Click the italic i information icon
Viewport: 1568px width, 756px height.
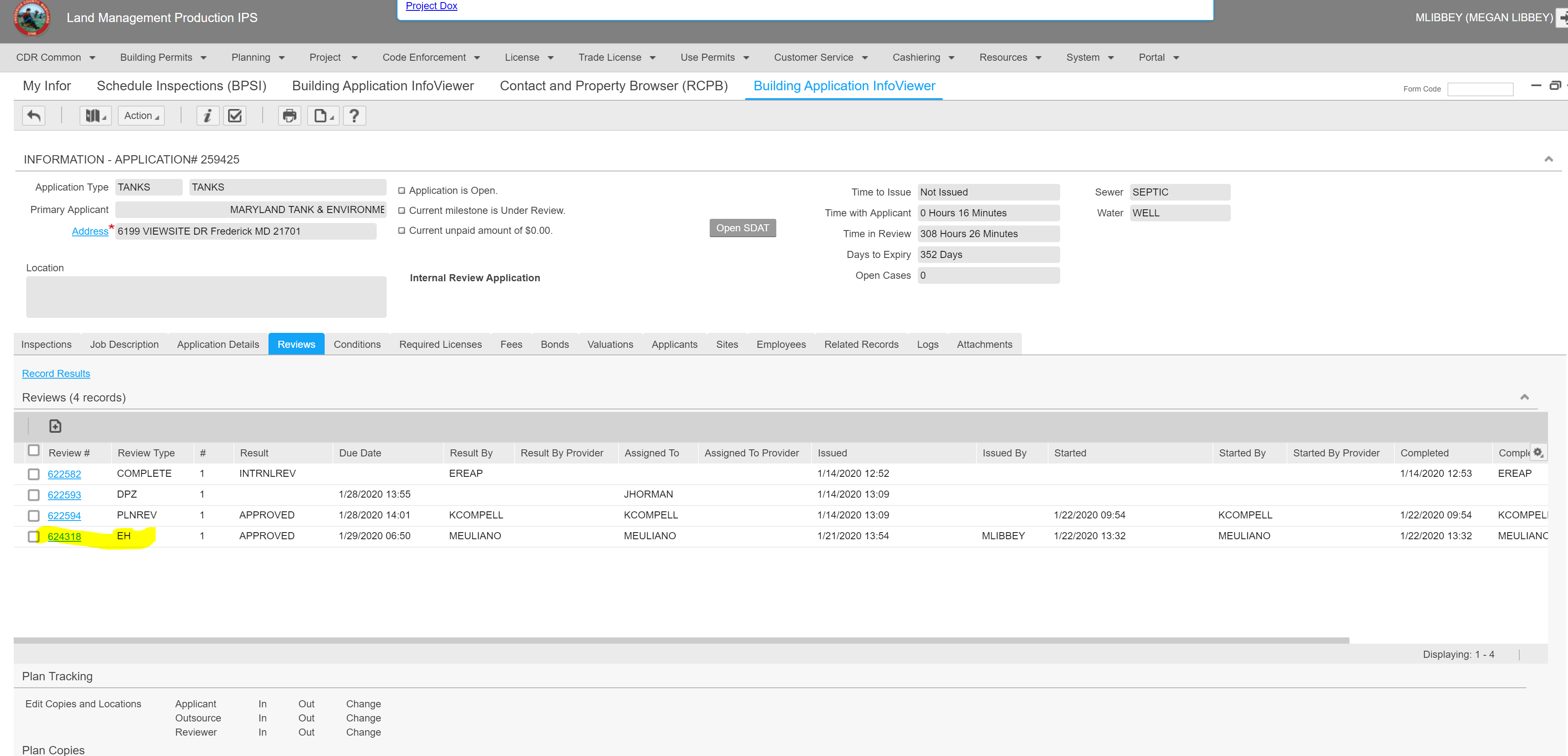pos(208,116)
